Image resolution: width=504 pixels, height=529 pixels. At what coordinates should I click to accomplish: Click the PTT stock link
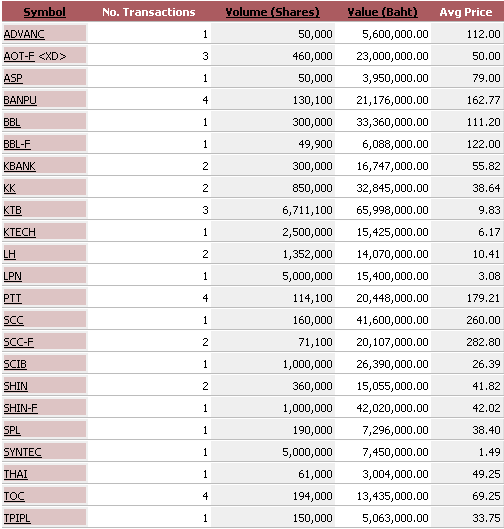tap(12, 298)
